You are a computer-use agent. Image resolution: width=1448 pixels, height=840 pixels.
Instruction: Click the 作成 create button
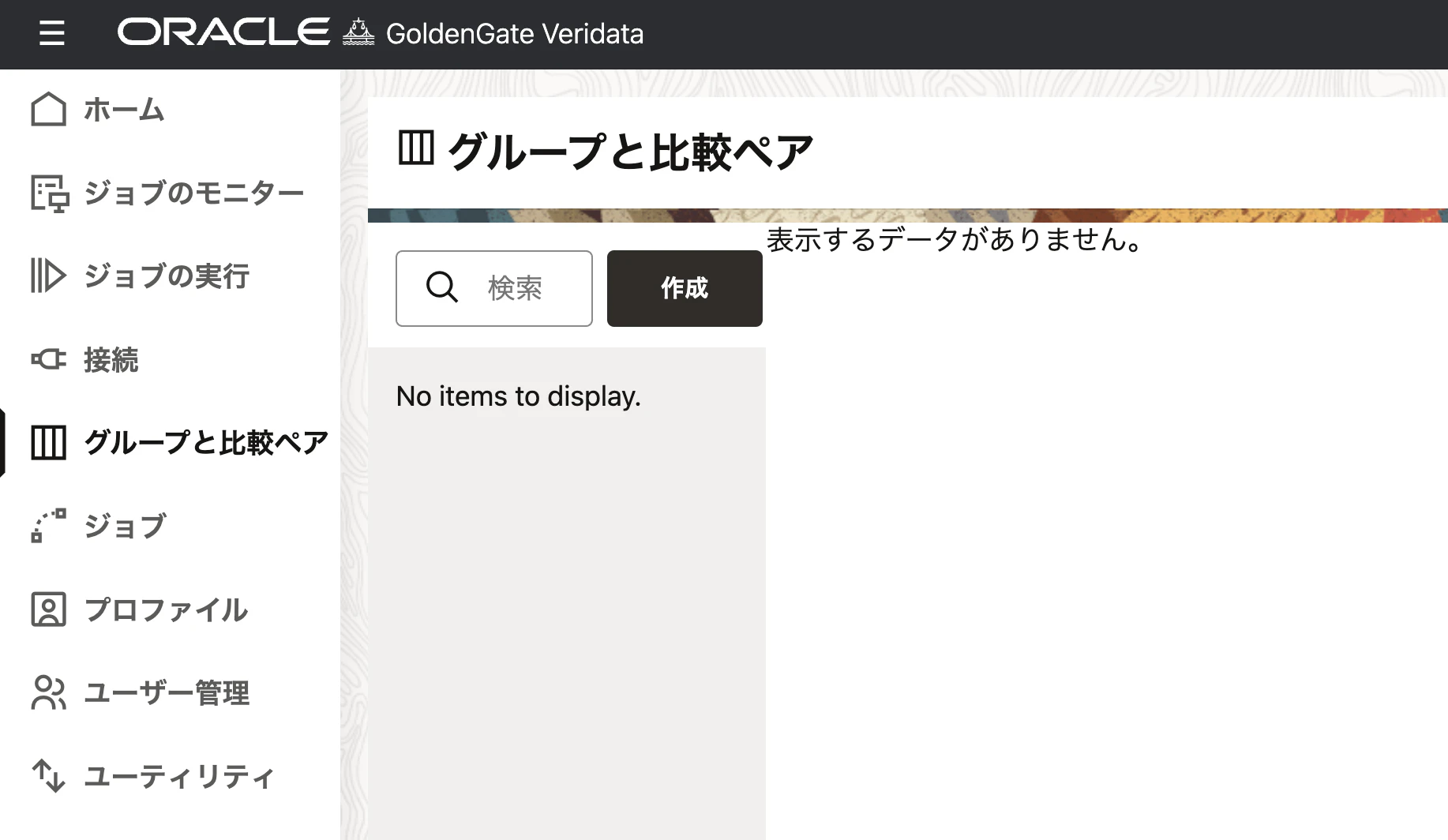click(685, 288)
